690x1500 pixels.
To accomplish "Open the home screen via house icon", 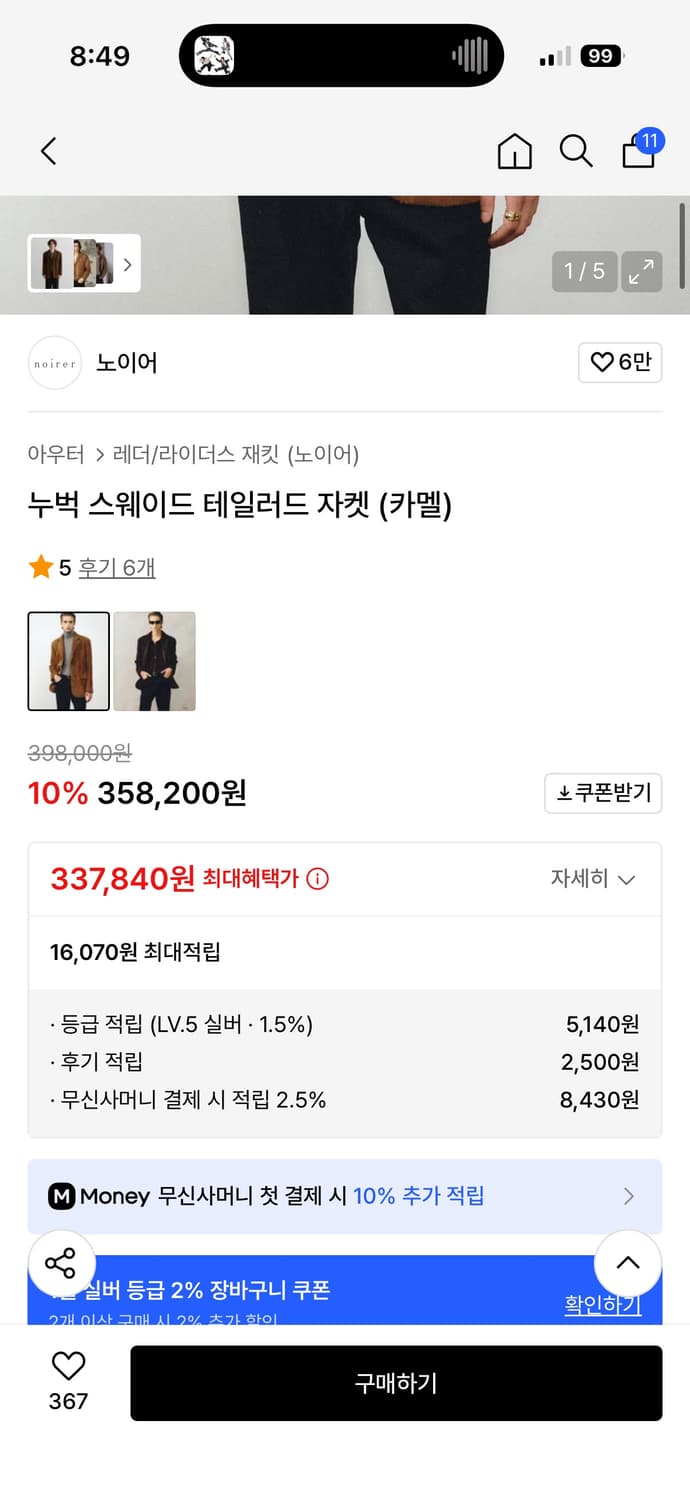I will pyautogui.click(x=514, y=151).
